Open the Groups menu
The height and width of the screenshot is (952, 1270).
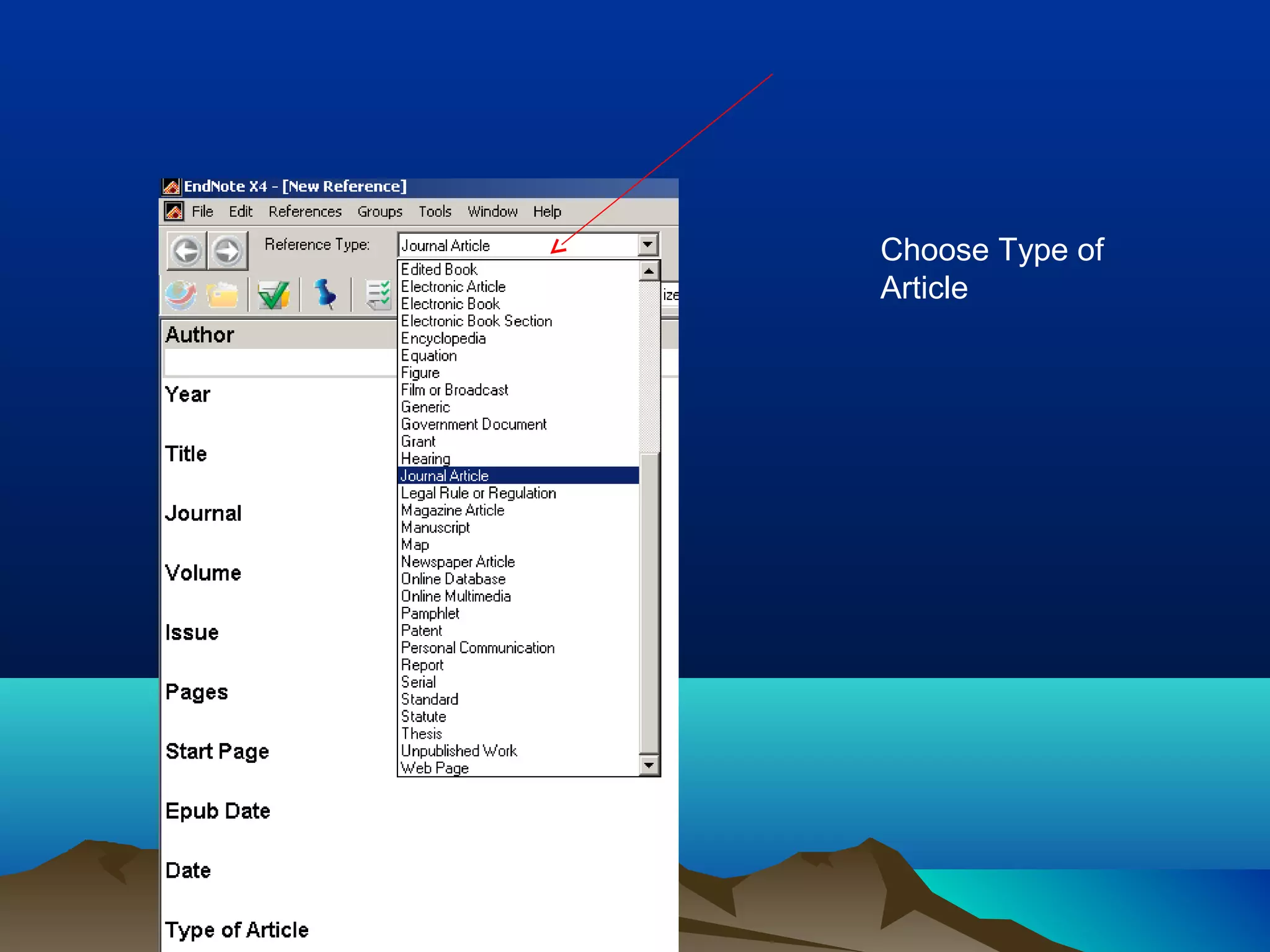tap(380, 212)
